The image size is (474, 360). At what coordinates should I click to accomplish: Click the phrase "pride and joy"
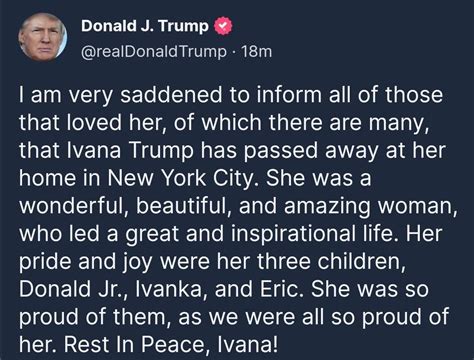(86, 261)
